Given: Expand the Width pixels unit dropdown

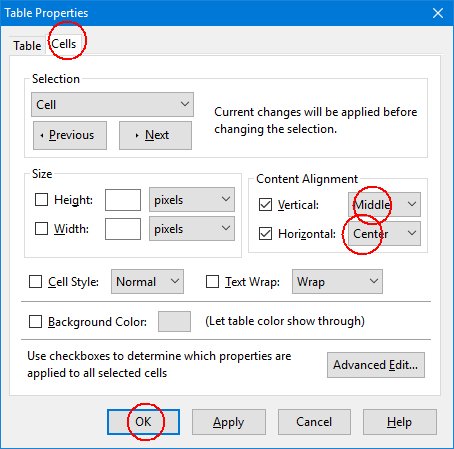Looking at the screenshot, I should click(192, 229).
